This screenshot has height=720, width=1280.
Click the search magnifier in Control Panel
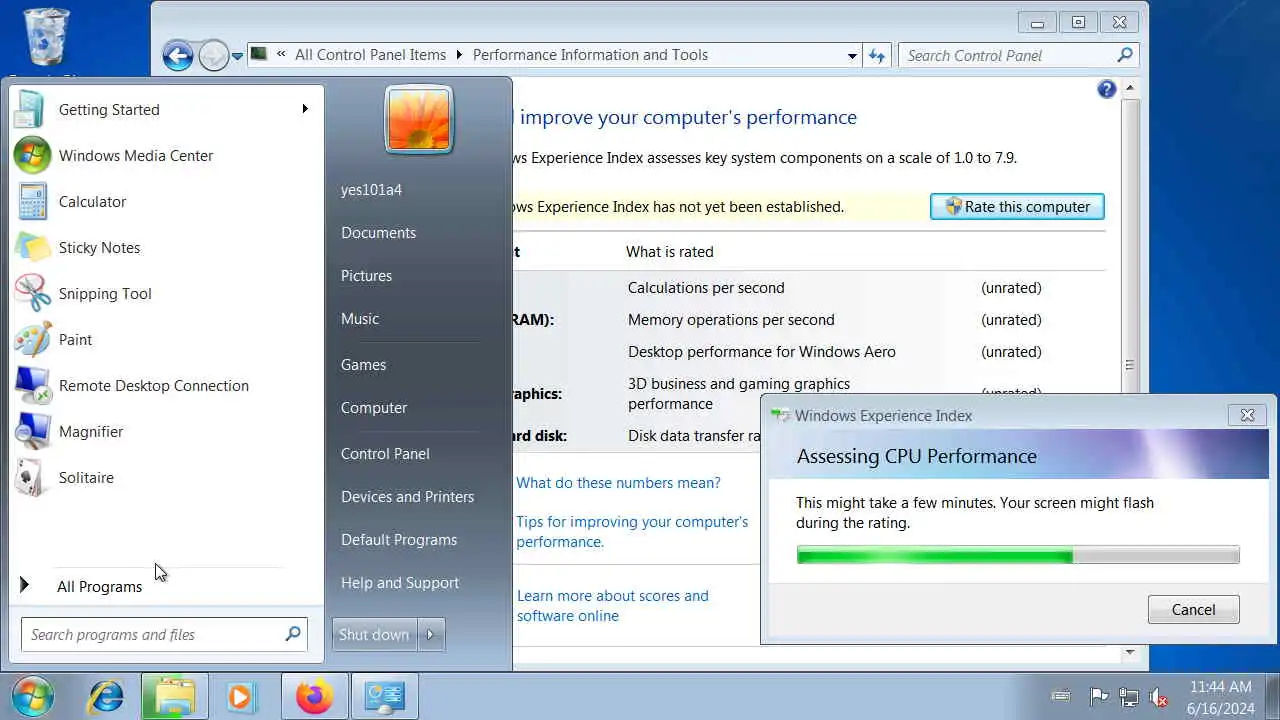1125,55
